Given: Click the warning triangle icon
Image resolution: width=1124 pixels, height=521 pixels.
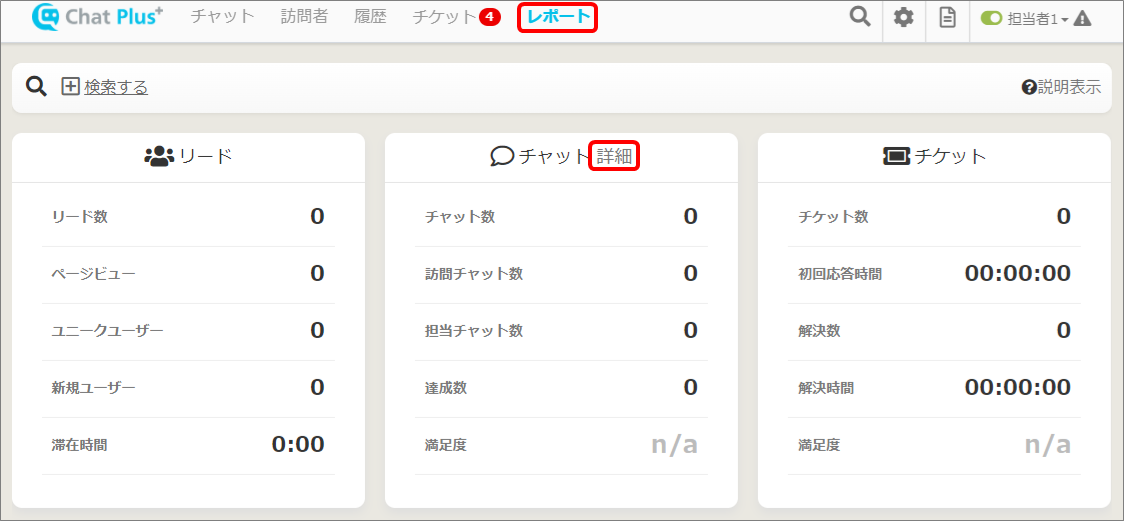Looking at the screenshot, I should pyautogui.click(x=1082, y=19).
